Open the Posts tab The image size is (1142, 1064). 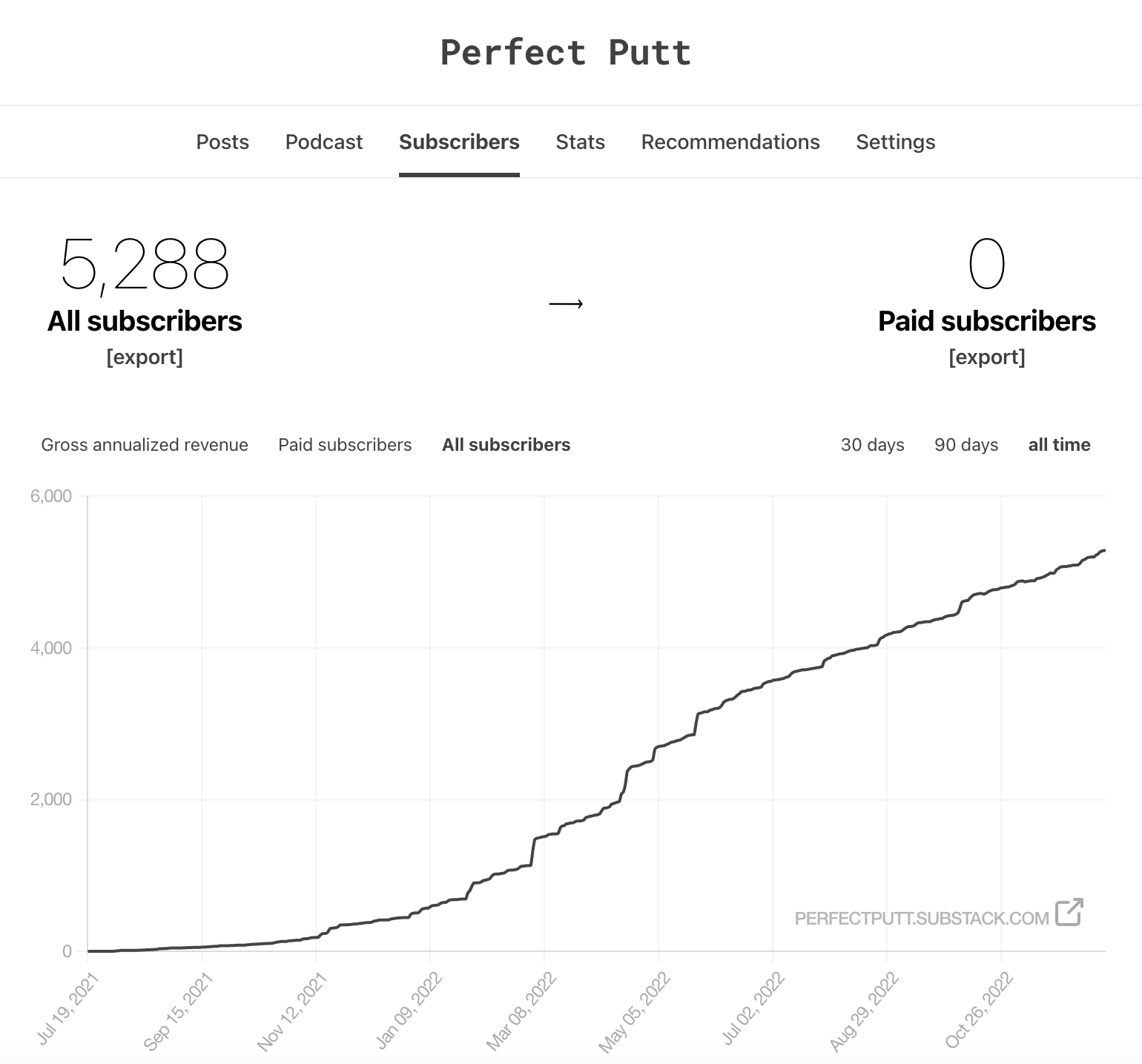[222, 142]
